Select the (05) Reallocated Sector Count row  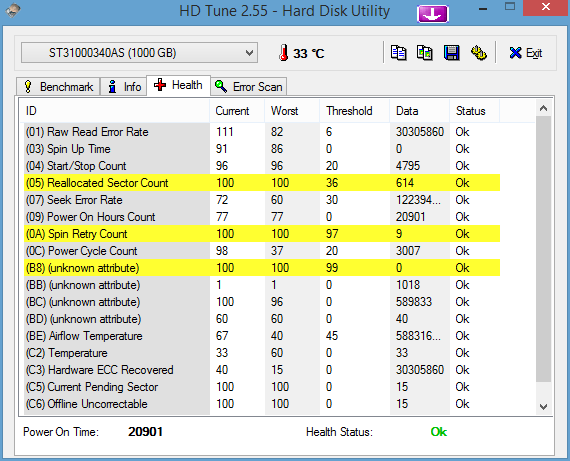coord(262,183)
